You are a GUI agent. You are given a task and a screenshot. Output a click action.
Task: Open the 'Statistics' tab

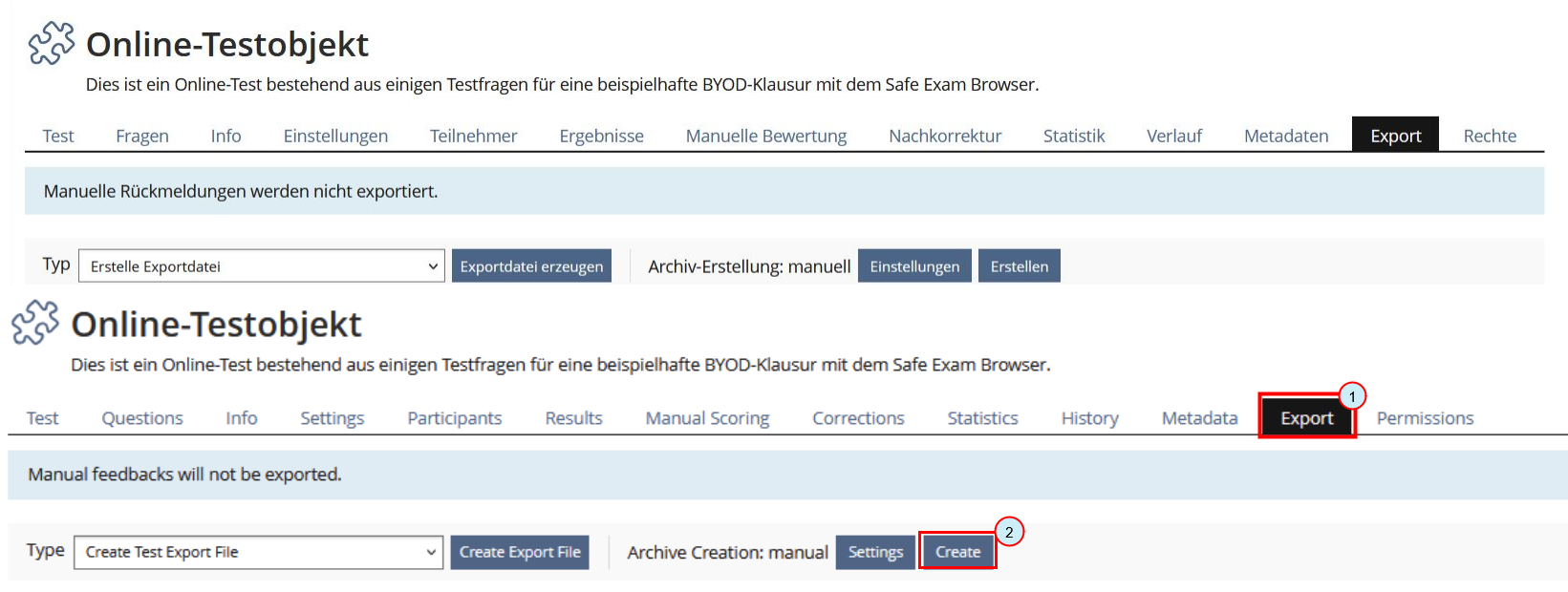pos(982,418)
